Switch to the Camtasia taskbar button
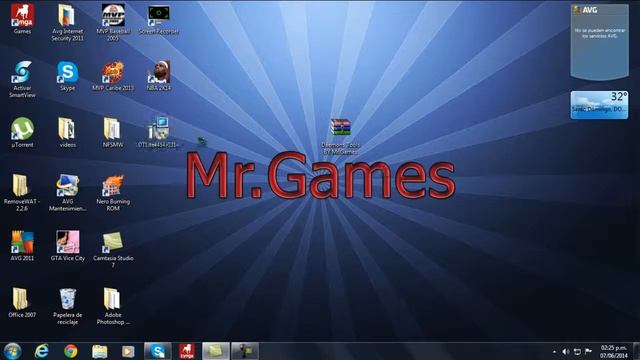The width and height of the screenshot is (640, 360). tap(216, 351)
